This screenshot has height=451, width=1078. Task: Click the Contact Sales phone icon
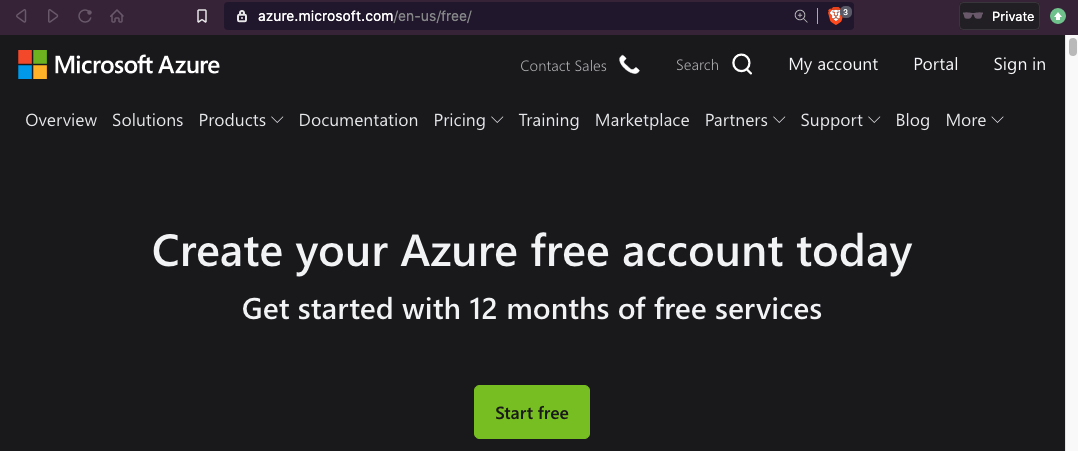[629, 65]
